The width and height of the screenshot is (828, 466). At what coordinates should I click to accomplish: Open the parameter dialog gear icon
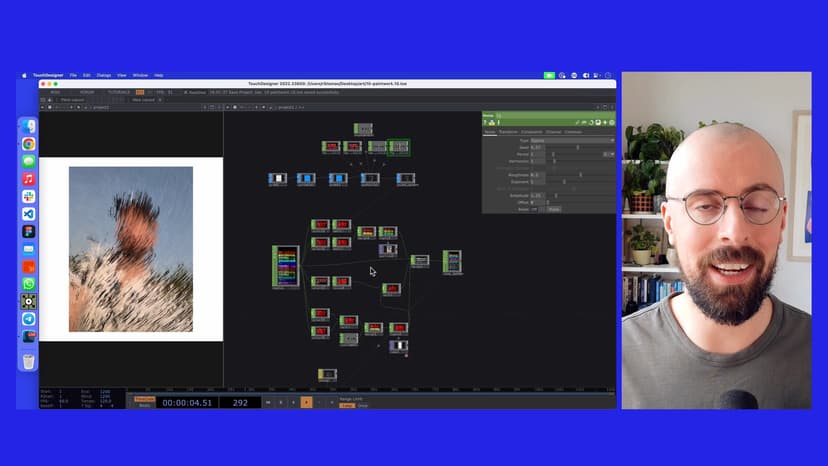click(x=611, y=122)
